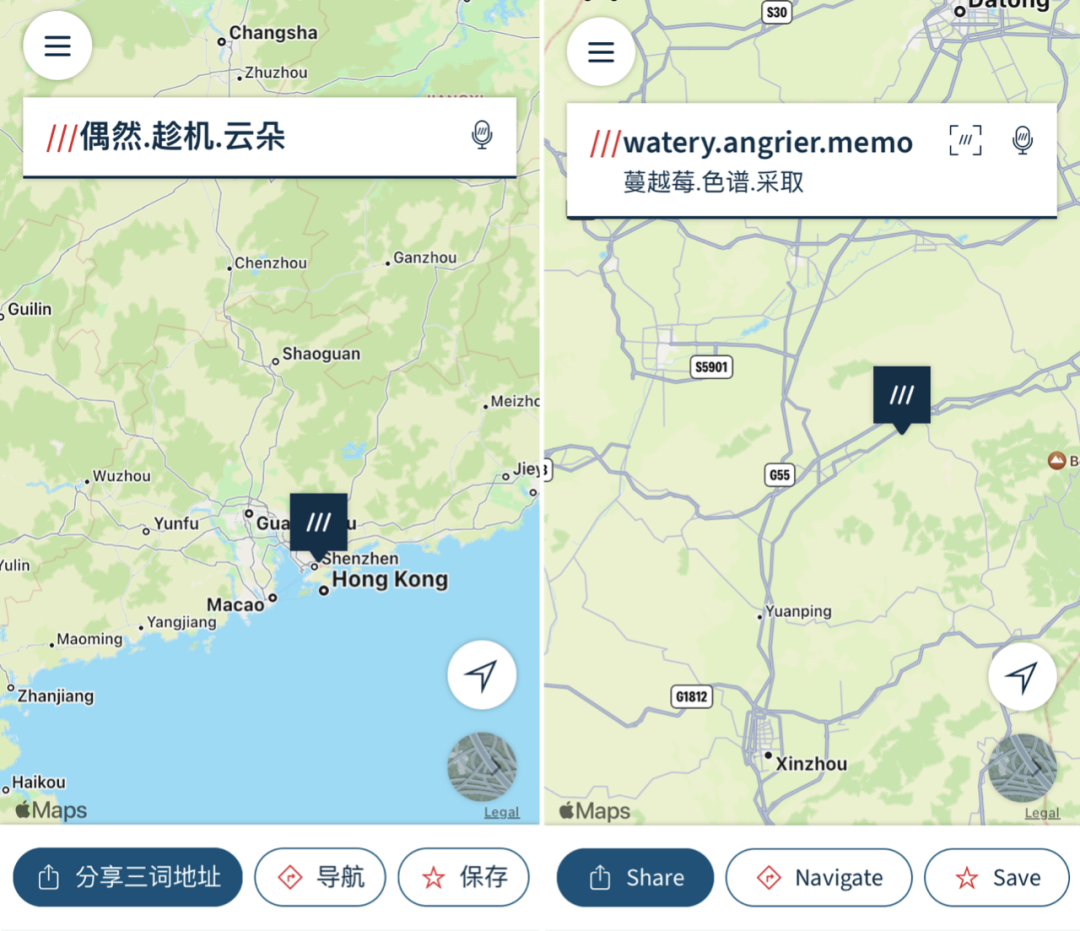Tap 保存 save button
The width and height of the screenshot is (1080, 931).
464,877
